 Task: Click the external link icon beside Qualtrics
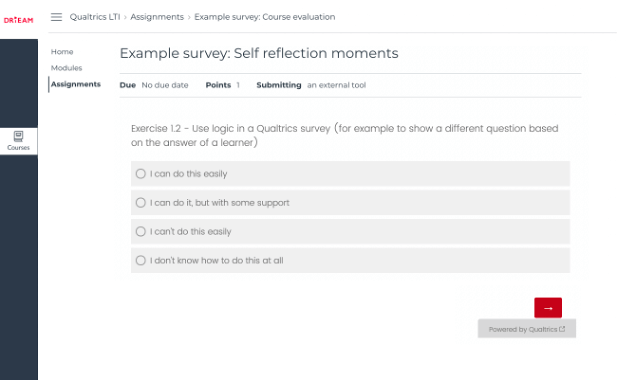pyautogui.click(x=562, y=329)
